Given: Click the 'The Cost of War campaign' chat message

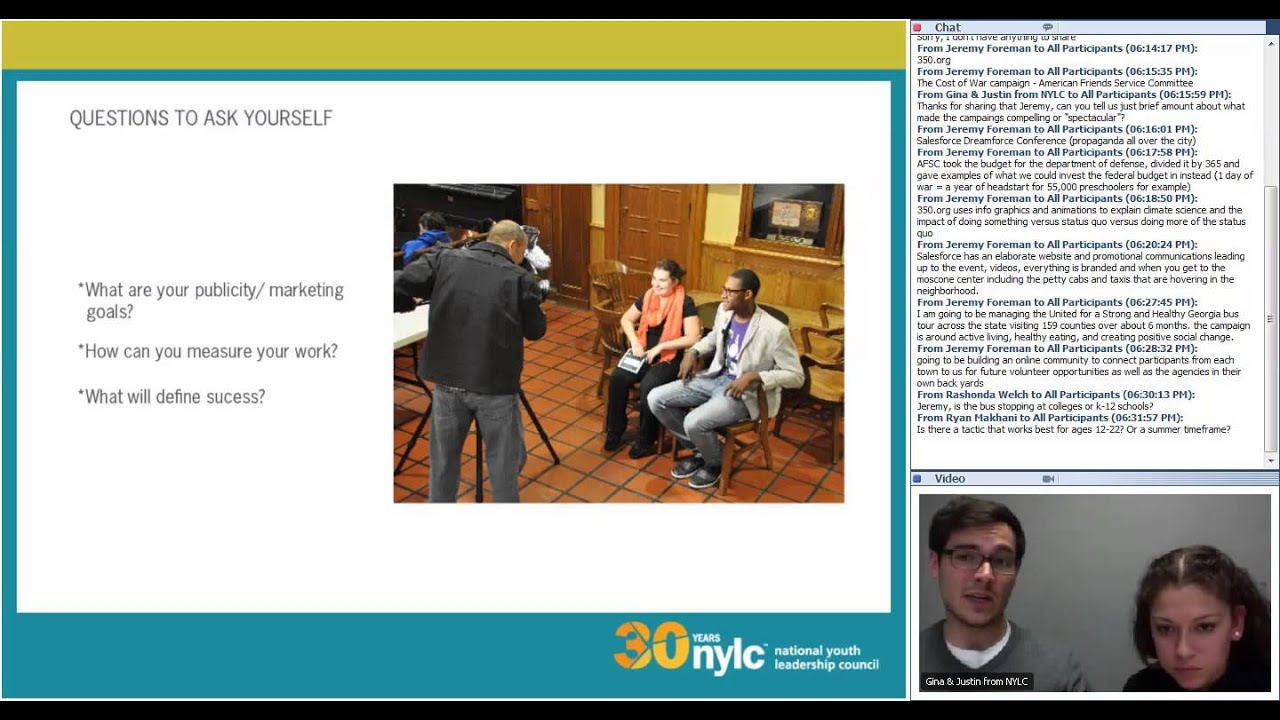Looking at the screenshot, I should pos(1055,83).
